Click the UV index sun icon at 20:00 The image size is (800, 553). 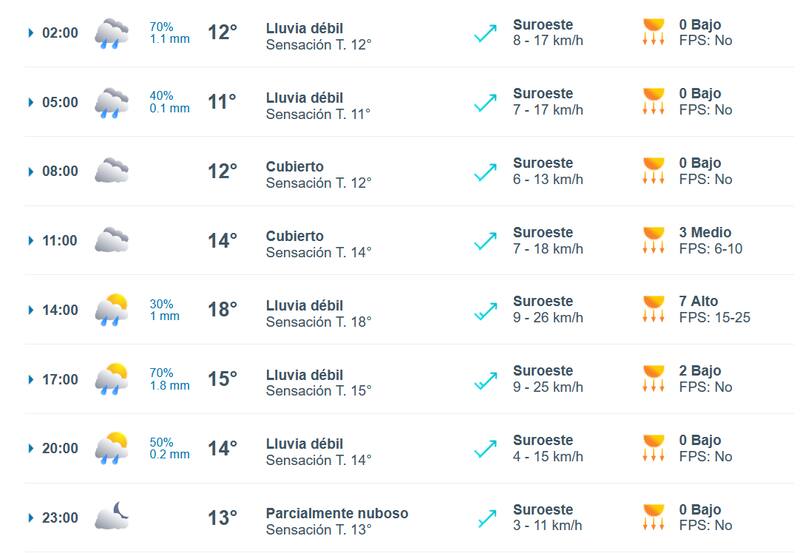(654, 448)
